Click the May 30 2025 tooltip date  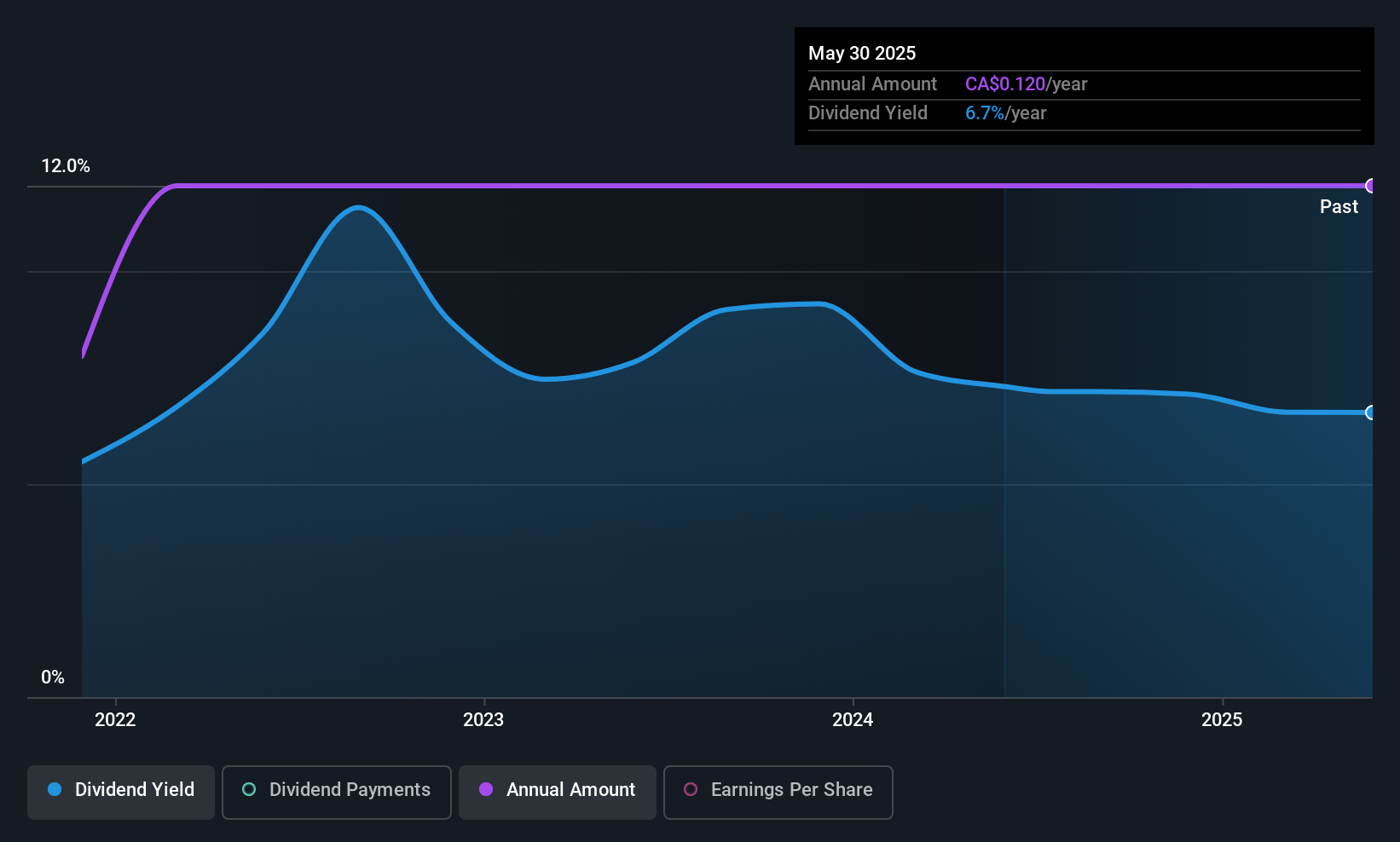(x=862, y=53)
